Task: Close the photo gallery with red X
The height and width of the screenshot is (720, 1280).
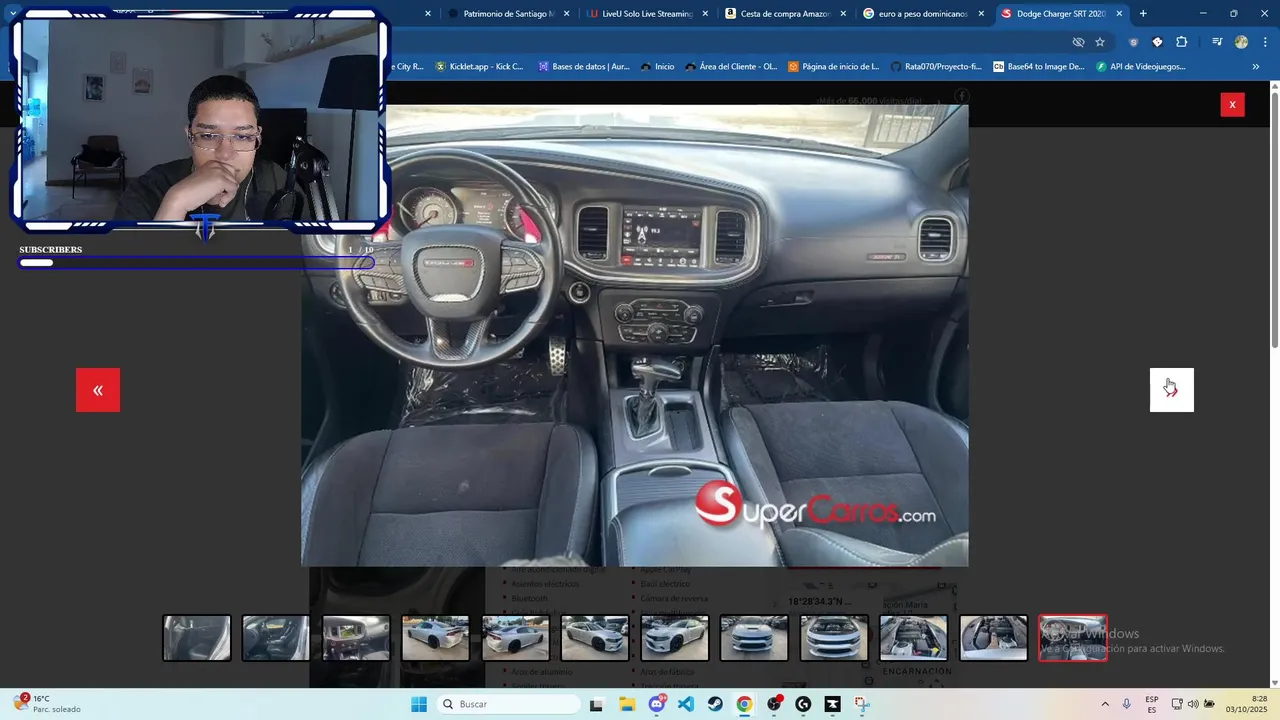Action: 1232,104
